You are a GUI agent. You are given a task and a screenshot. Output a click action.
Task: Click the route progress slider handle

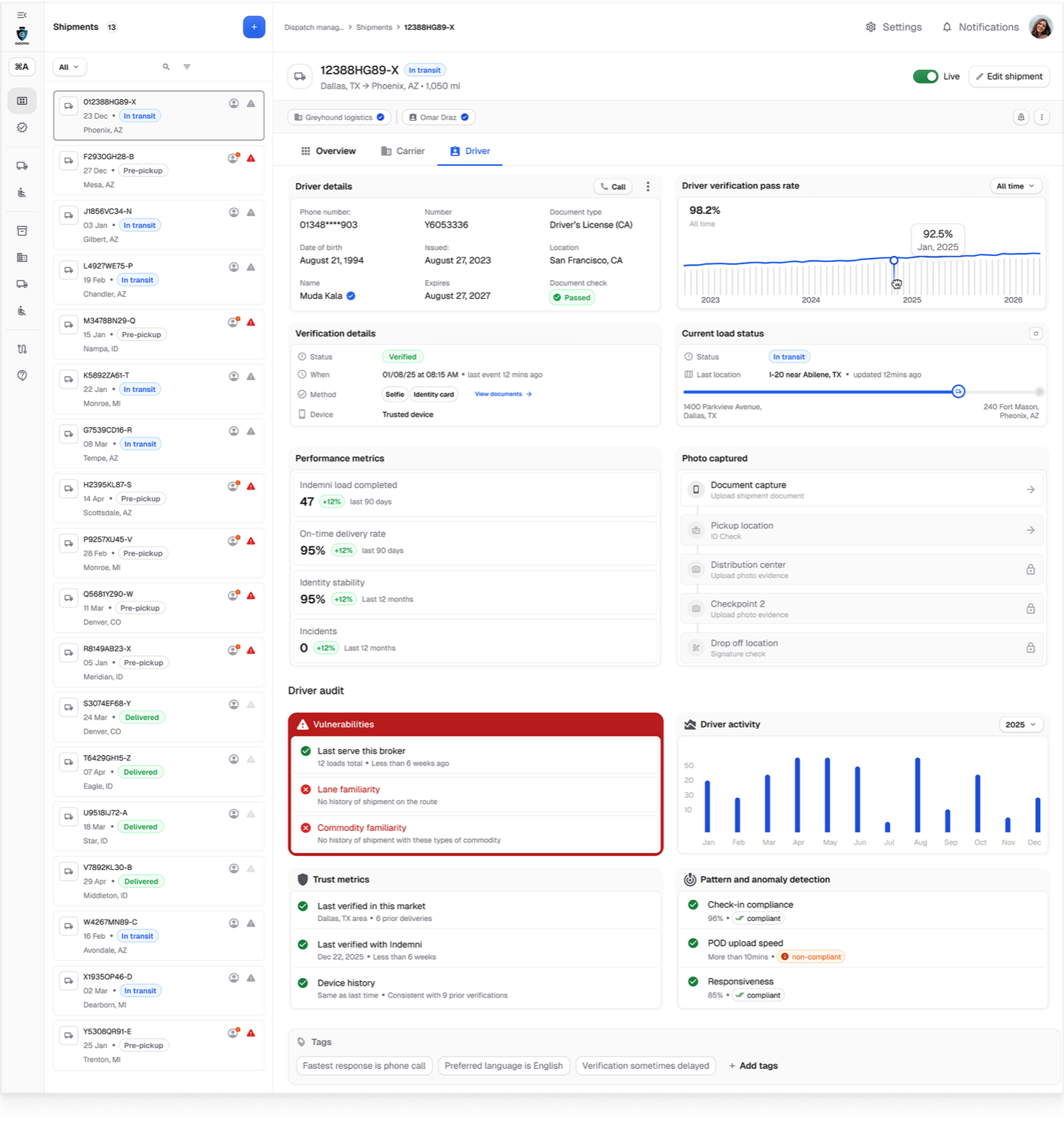(x=958, y=391)
